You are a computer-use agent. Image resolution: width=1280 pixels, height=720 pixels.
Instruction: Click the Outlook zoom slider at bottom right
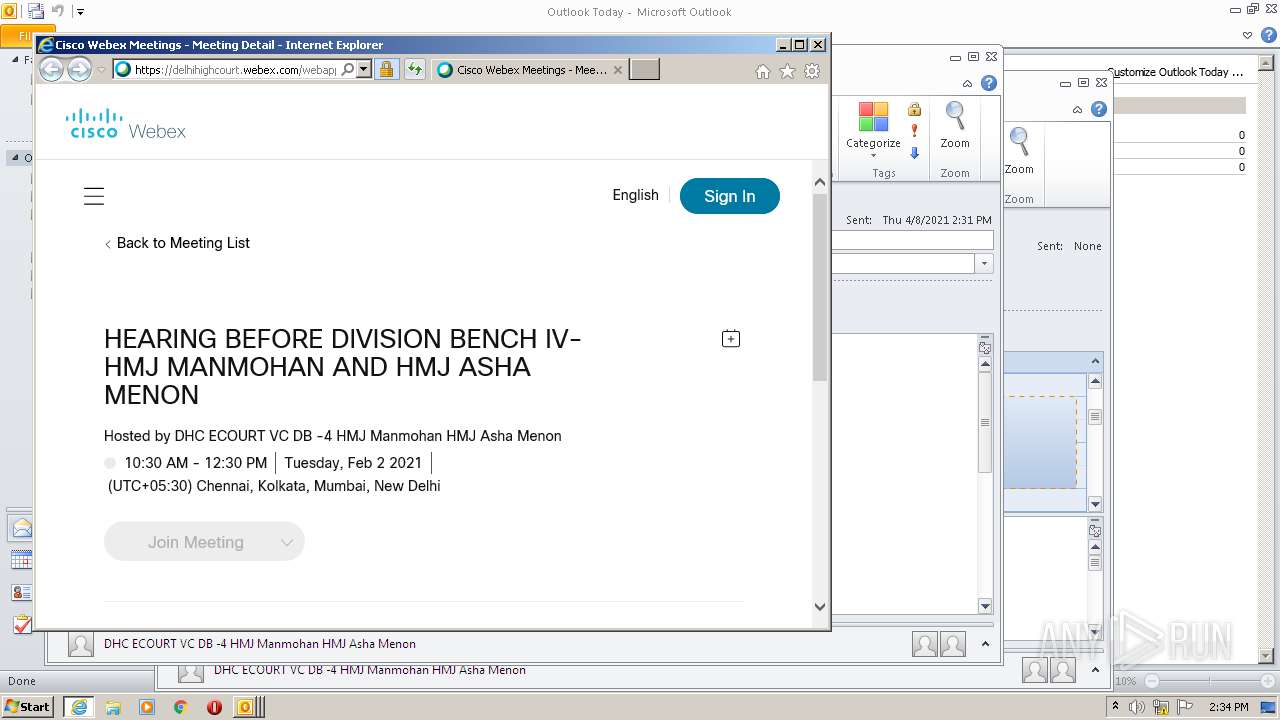[x=1210, y=681]
